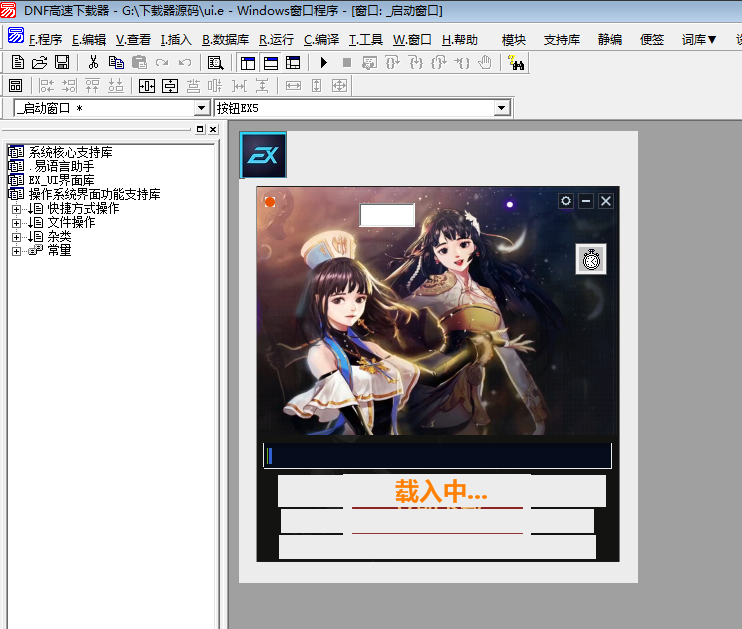Open the W.窗口 menu

pyautogui.click(x=412, y=40)
